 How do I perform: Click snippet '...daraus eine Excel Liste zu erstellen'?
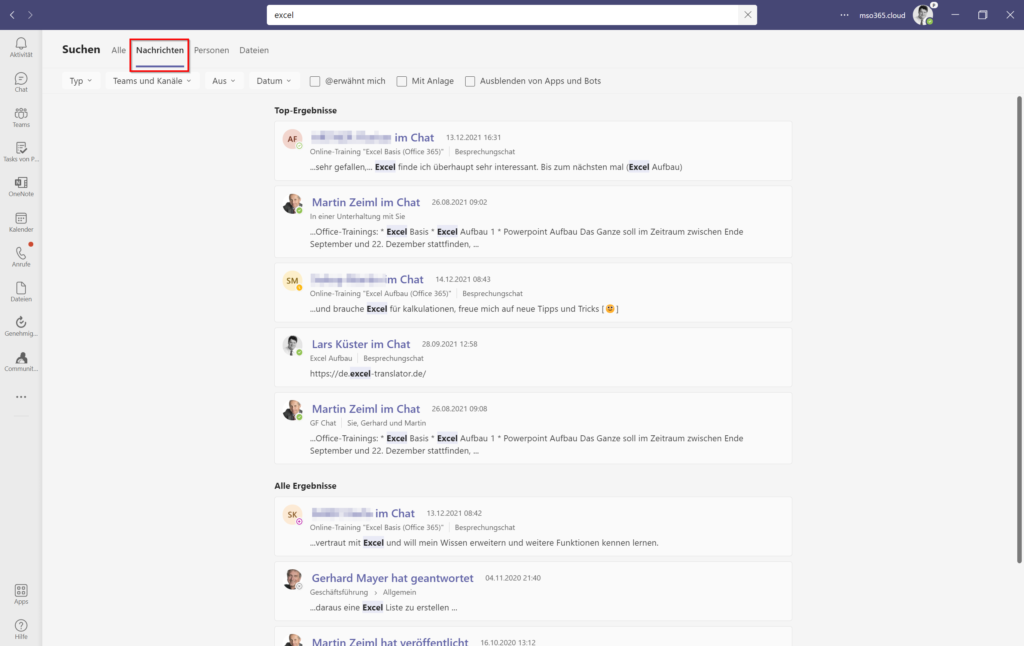pyautogui.click(x=383, y=607)
